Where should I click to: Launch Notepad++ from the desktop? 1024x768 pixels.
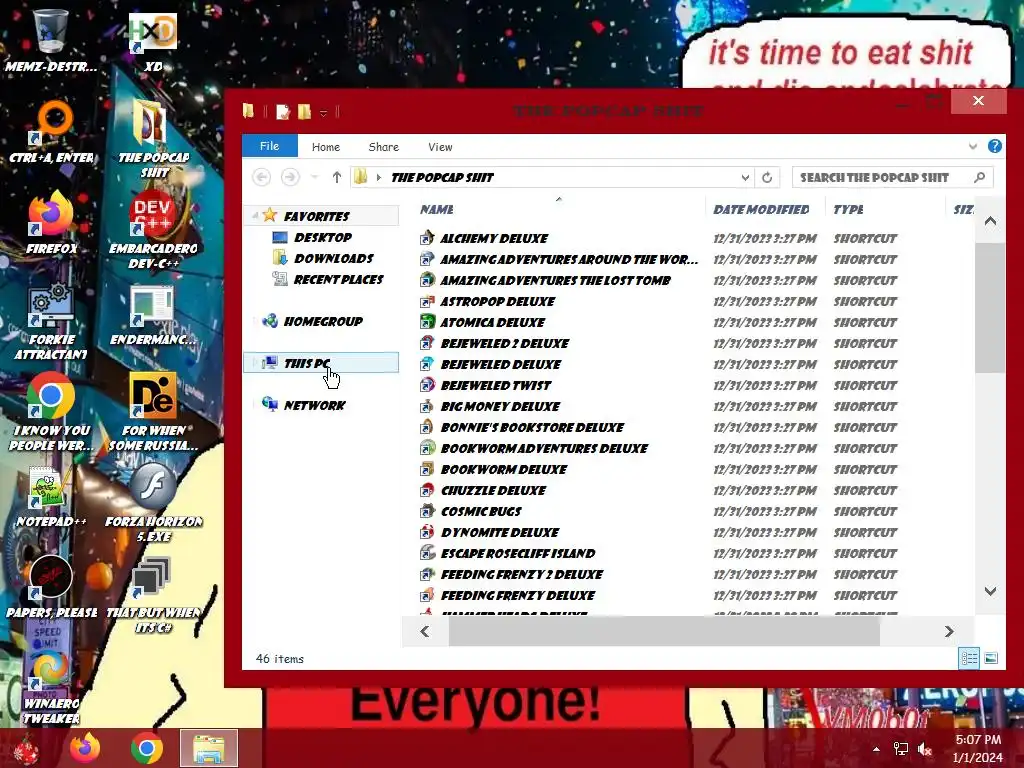[51, 496]
